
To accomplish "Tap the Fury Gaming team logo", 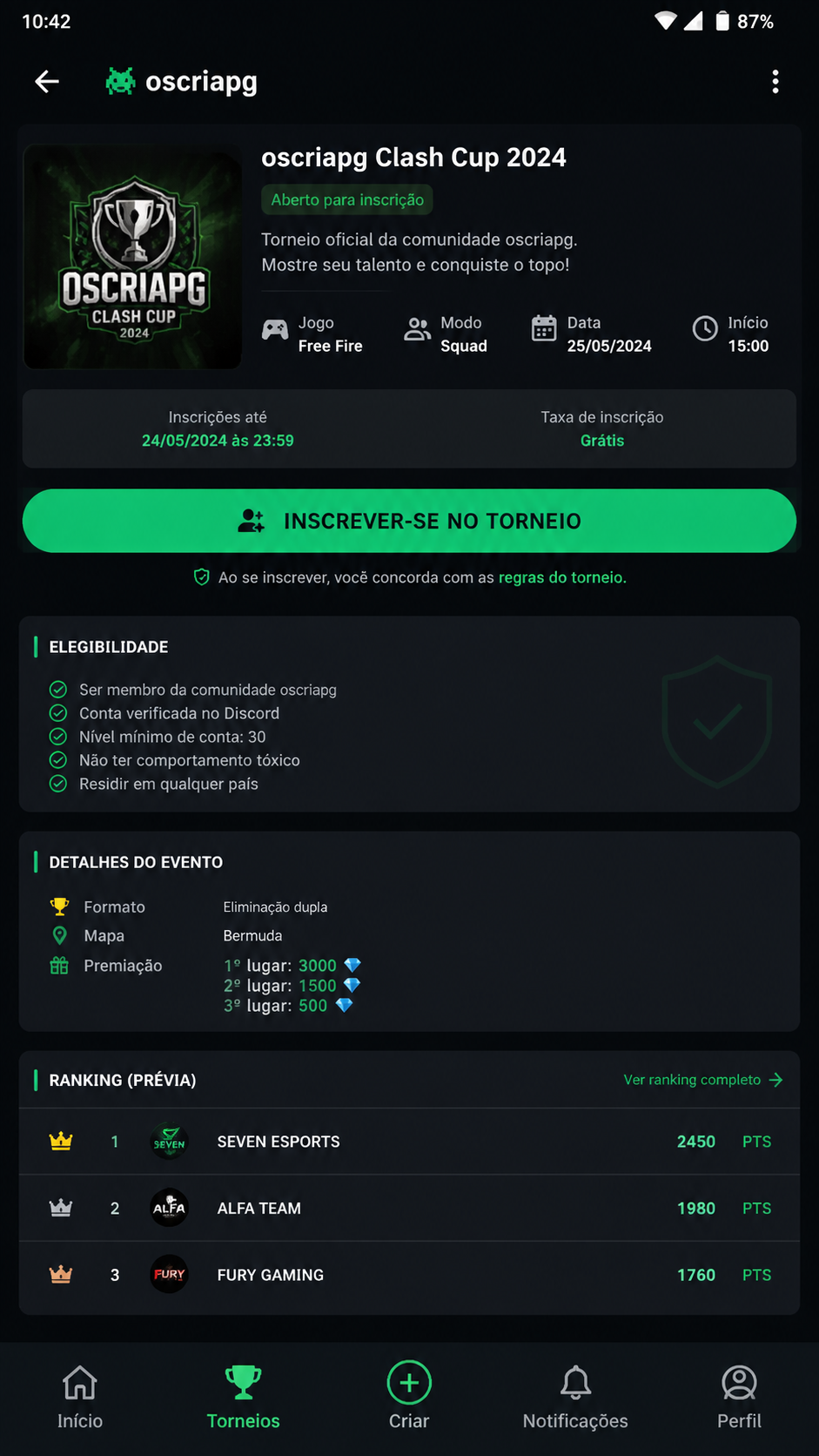I will (x=169, y=1274).
